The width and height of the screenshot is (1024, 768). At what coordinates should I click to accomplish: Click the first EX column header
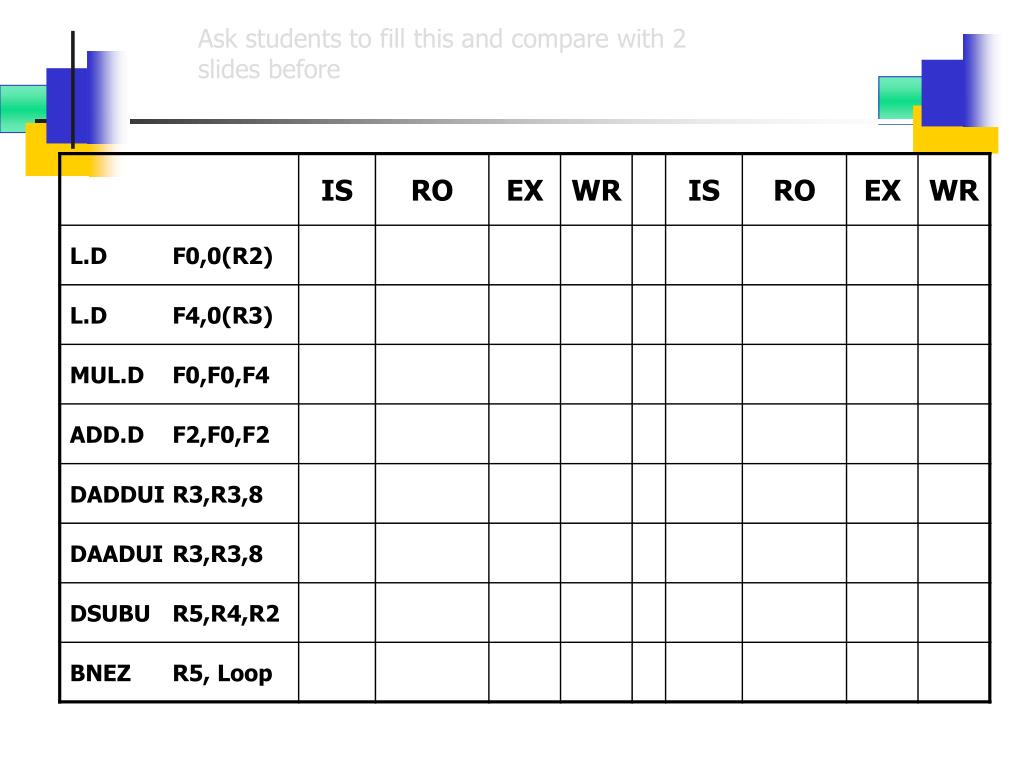point(524,190)
